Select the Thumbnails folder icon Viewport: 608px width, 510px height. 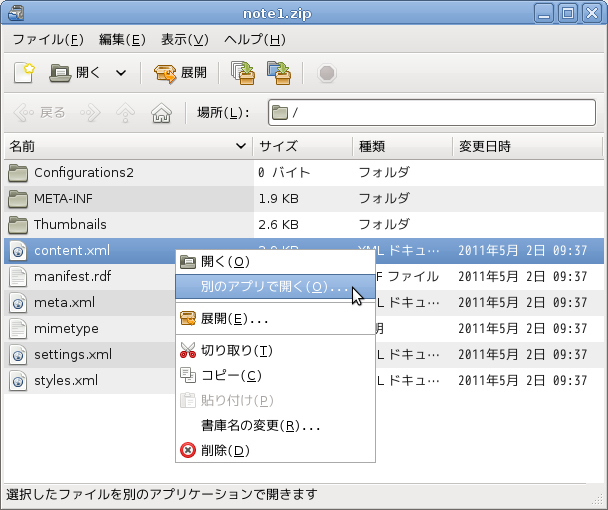[x=18, y=225]
